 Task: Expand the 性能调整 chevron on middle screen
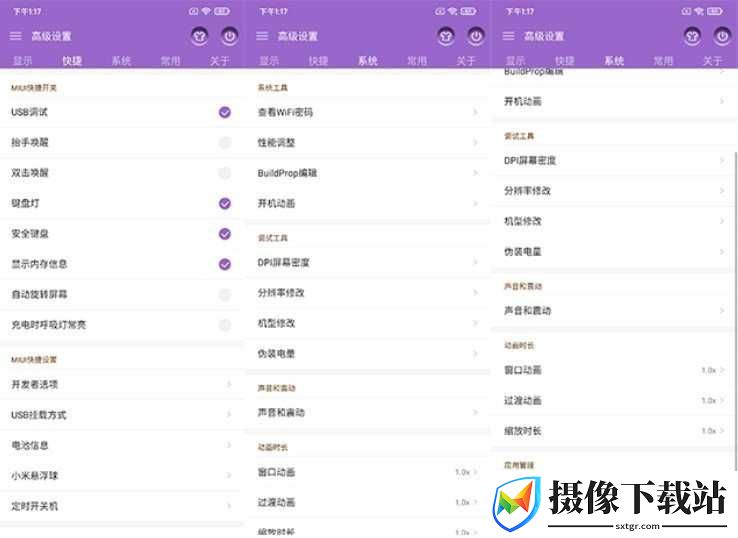click(475, 143)
